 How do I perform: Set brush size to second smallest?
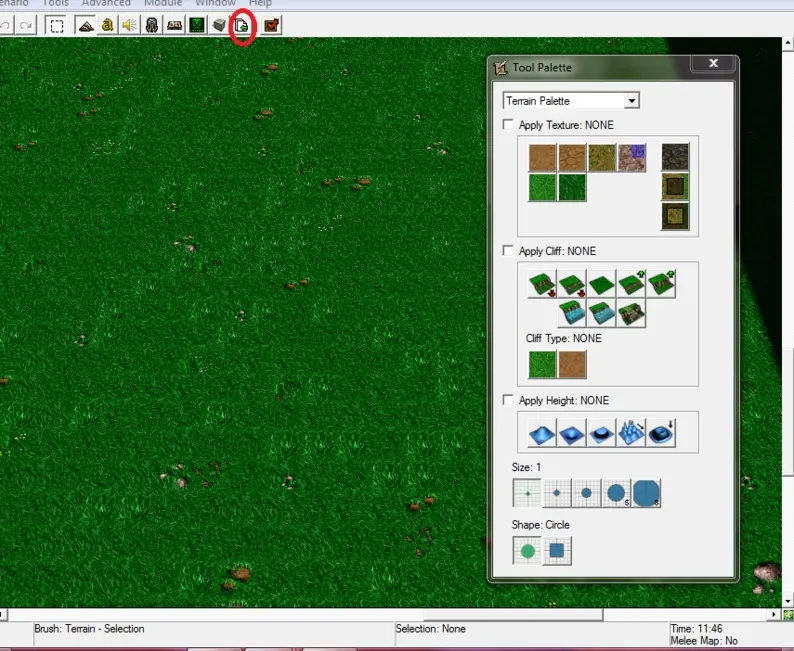(x=557, y=493)
